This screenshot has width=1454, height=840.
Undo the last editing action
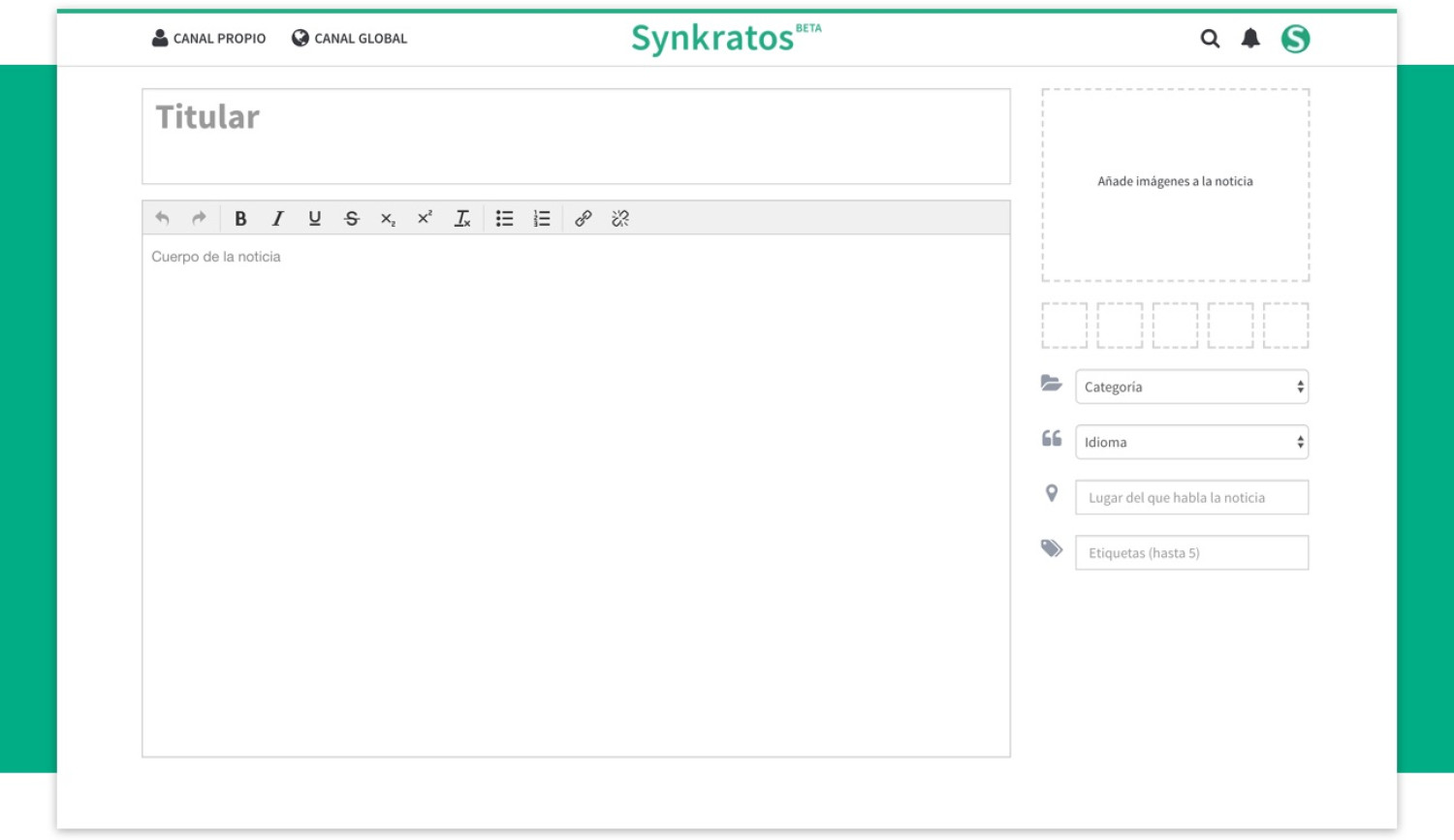pyautogui.click(x=161, y=218)
